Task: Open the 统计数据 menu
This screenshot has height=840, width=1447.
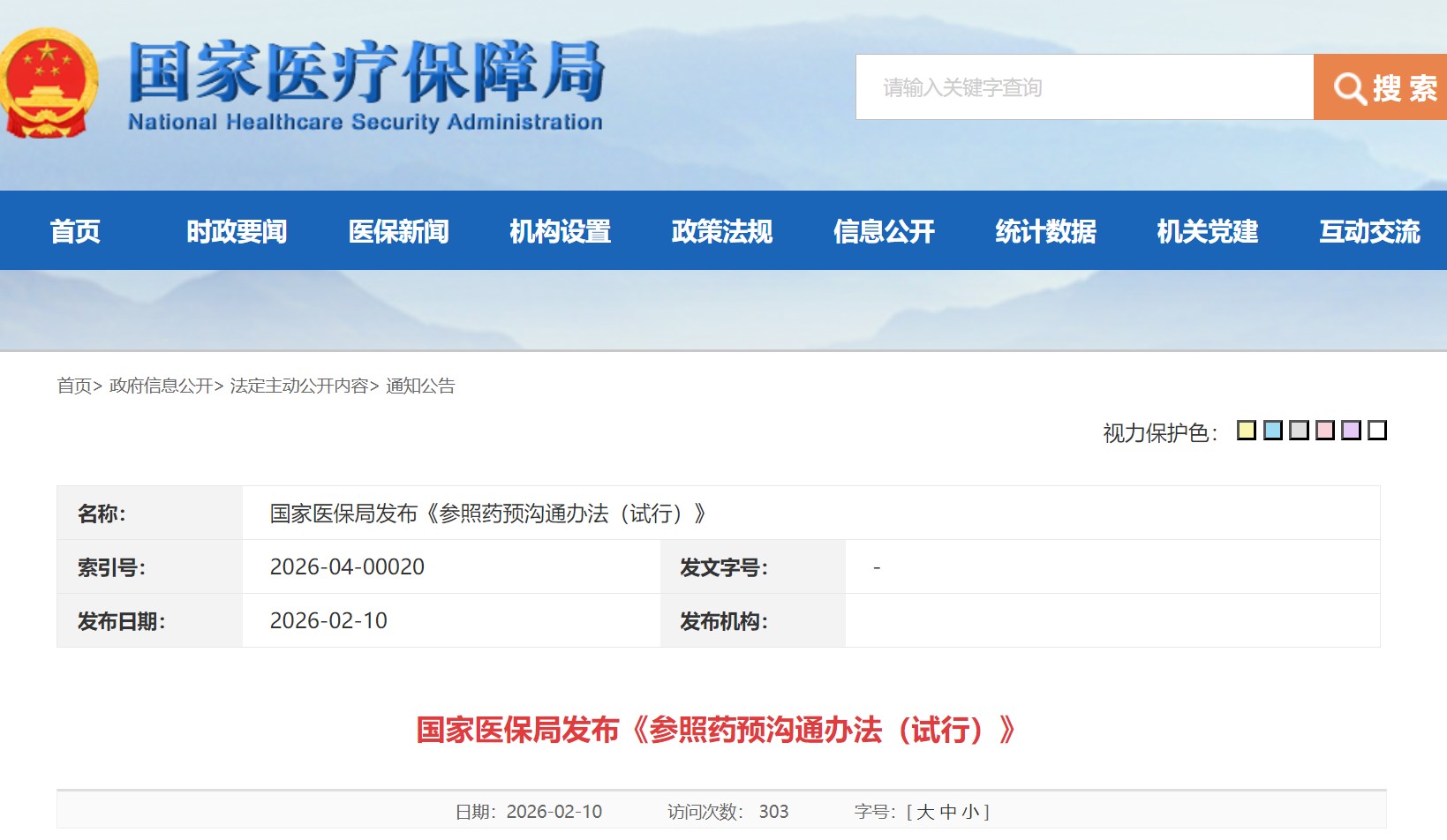Action: (1044, 231)
